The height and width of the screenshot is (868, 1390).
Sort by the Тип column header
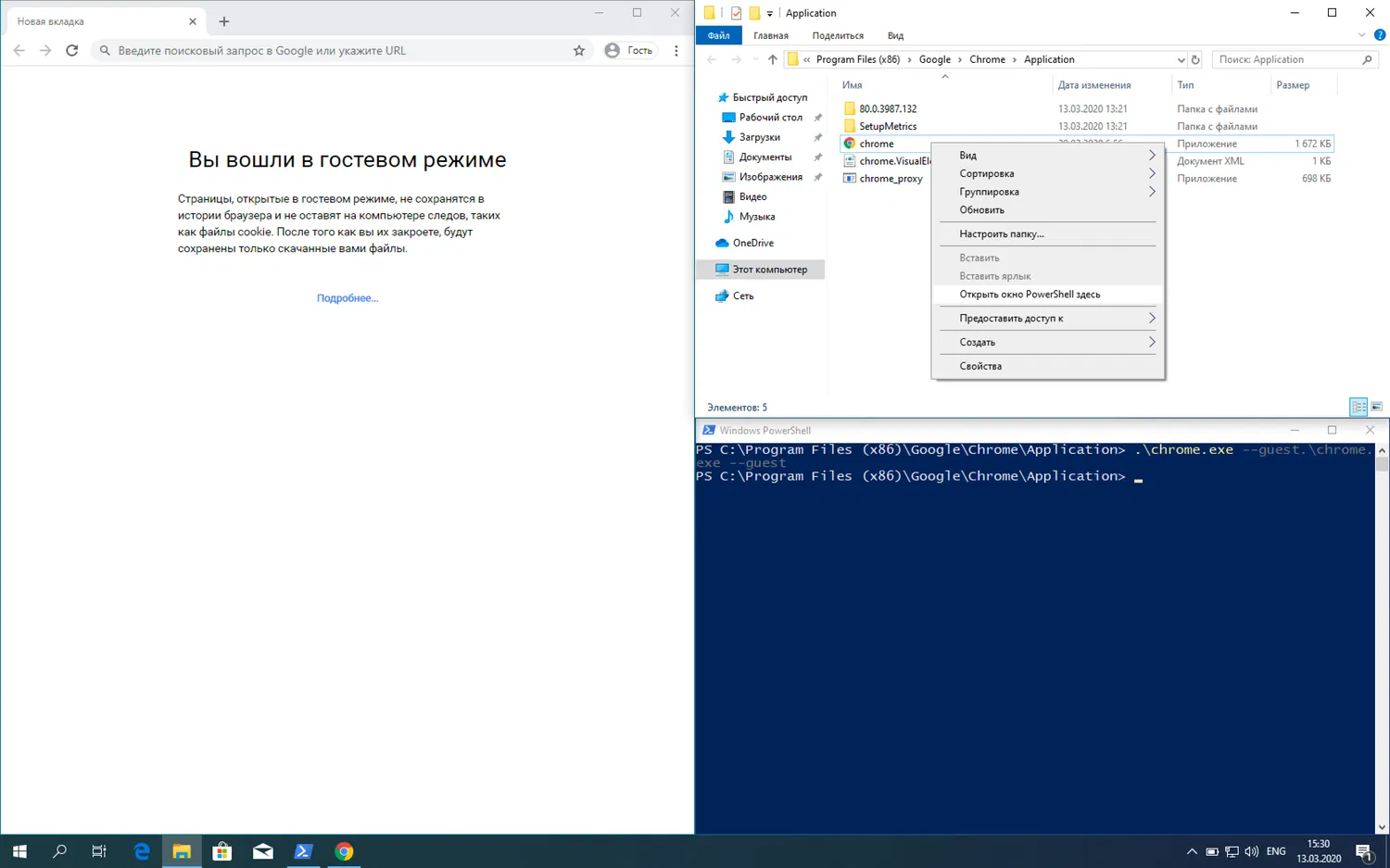click(1185, 85)
